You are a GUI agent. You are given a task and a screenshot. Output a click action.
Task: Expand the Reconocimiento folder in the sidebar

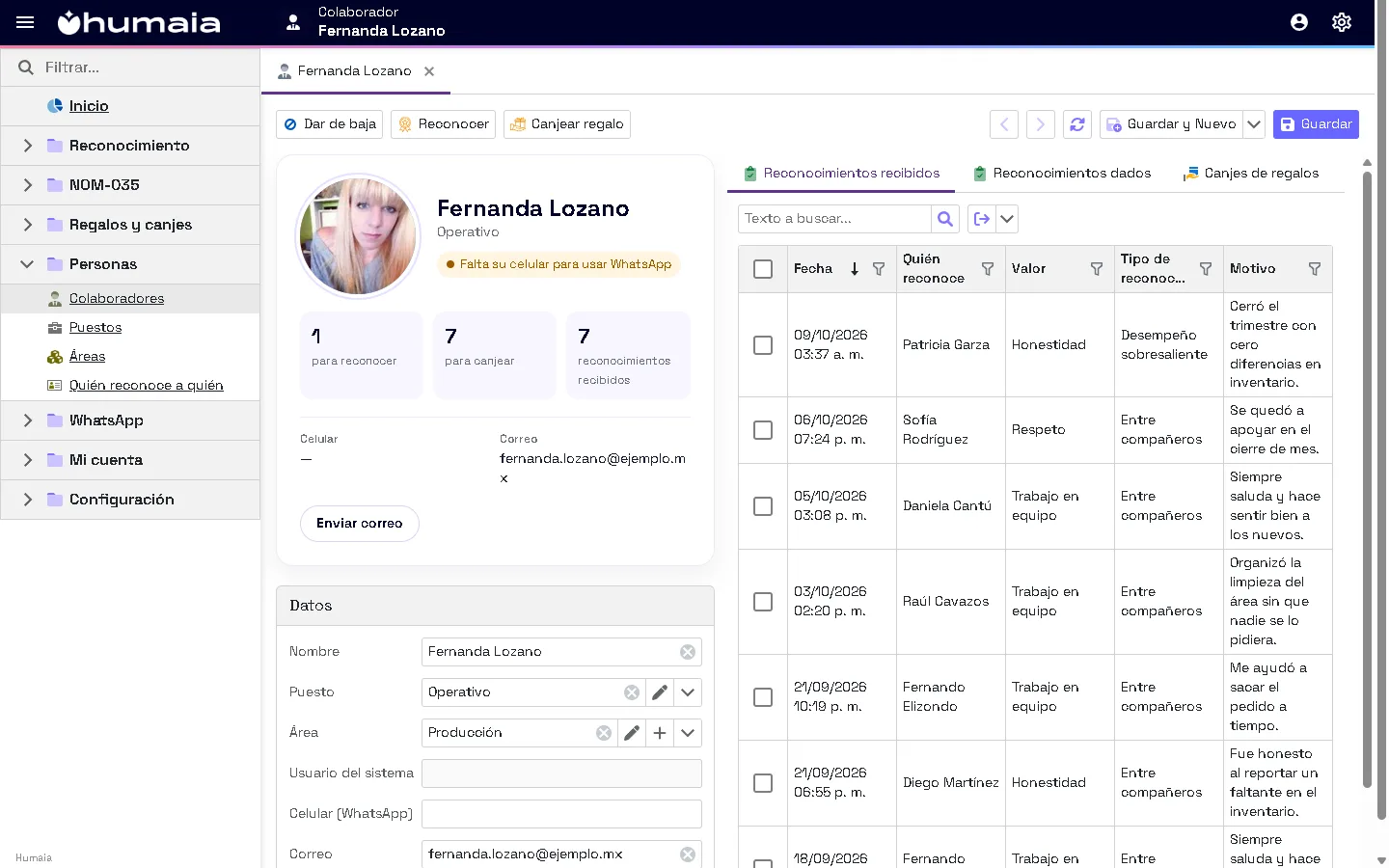click(28, 146)
